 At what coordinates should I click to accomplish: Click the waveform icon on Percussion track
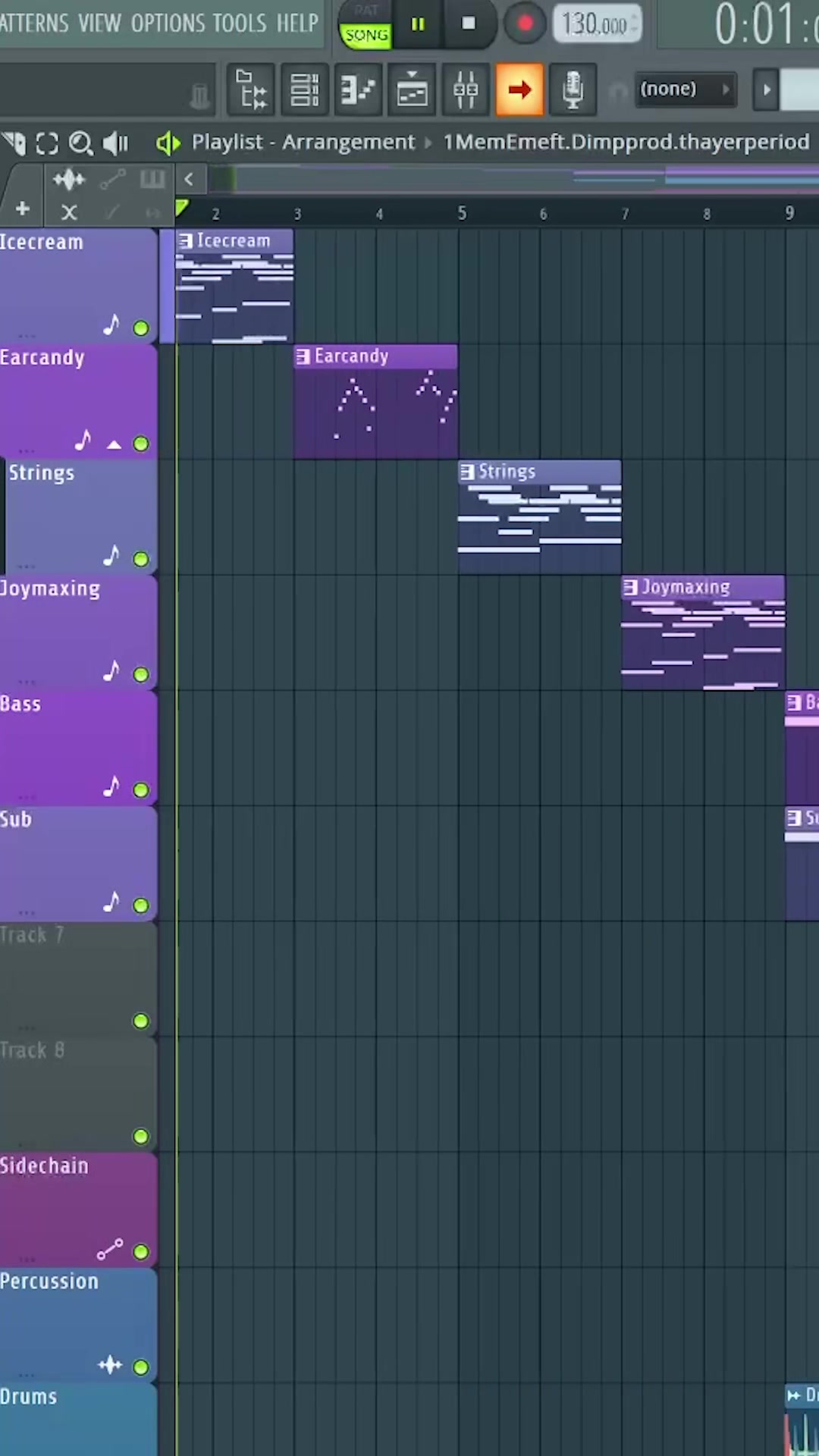(x=110, y=1365)
